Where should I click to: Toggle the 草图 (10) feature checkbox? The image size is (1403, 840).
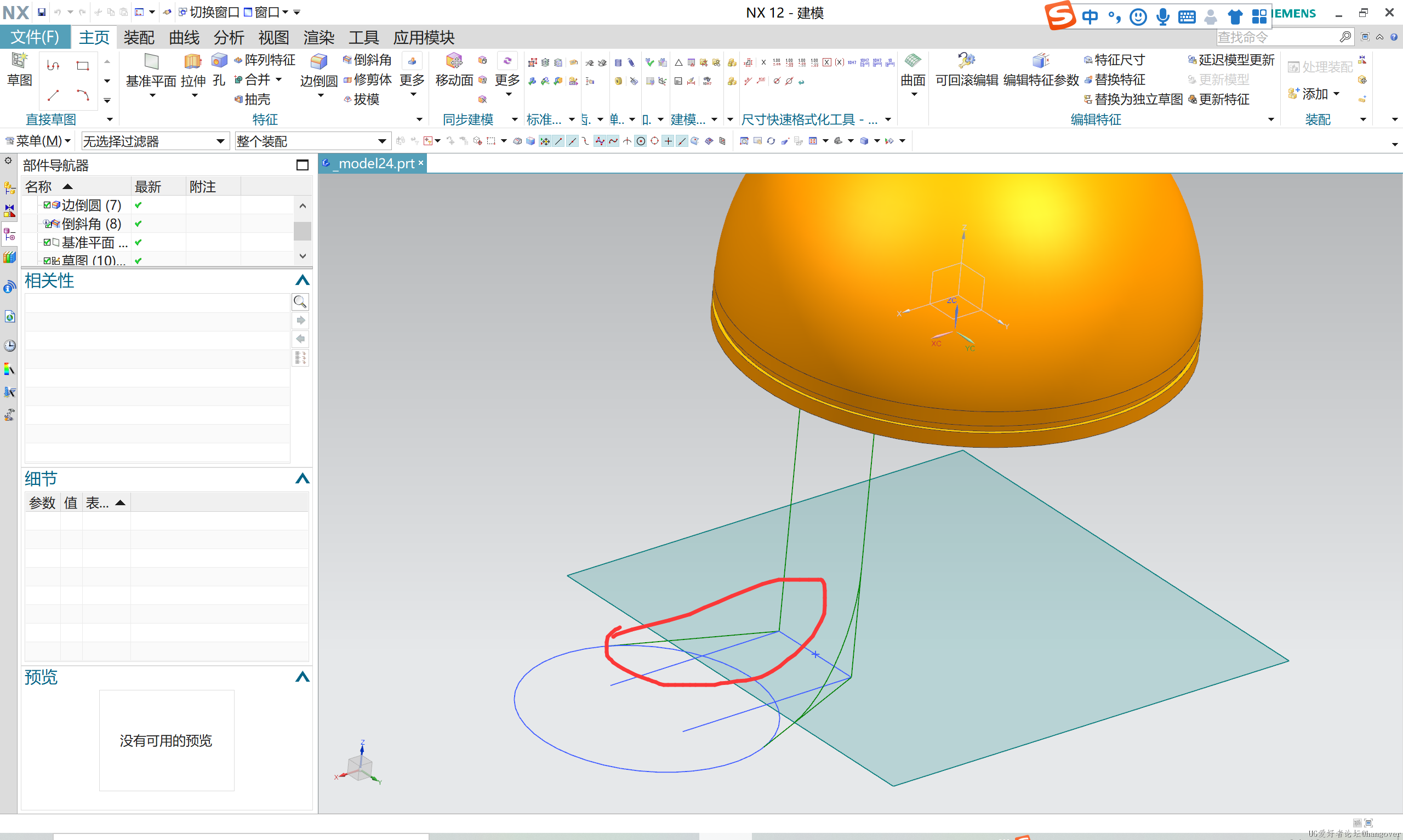pyautogui.click(x=47, y=260)
